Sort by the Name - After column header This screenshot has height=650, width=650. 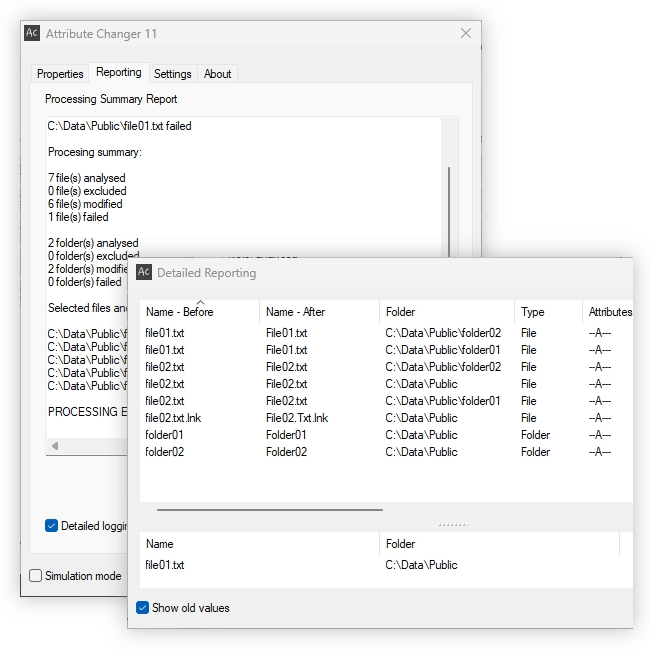pos(319,312)
